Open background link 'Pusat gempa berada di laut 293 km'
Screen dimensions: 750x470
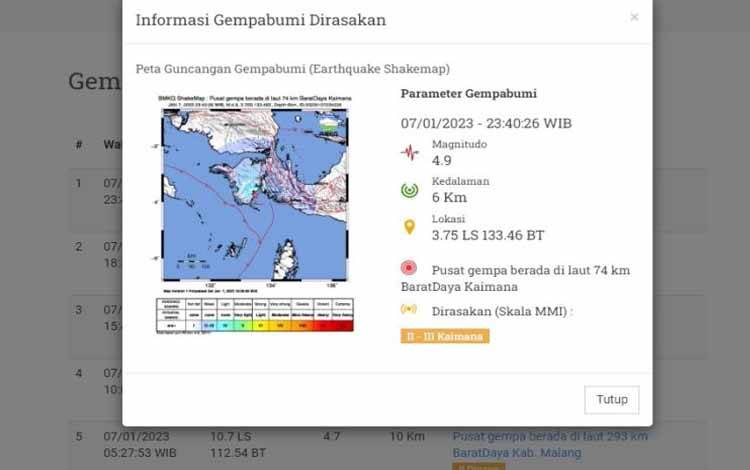(x=550, y=436)
